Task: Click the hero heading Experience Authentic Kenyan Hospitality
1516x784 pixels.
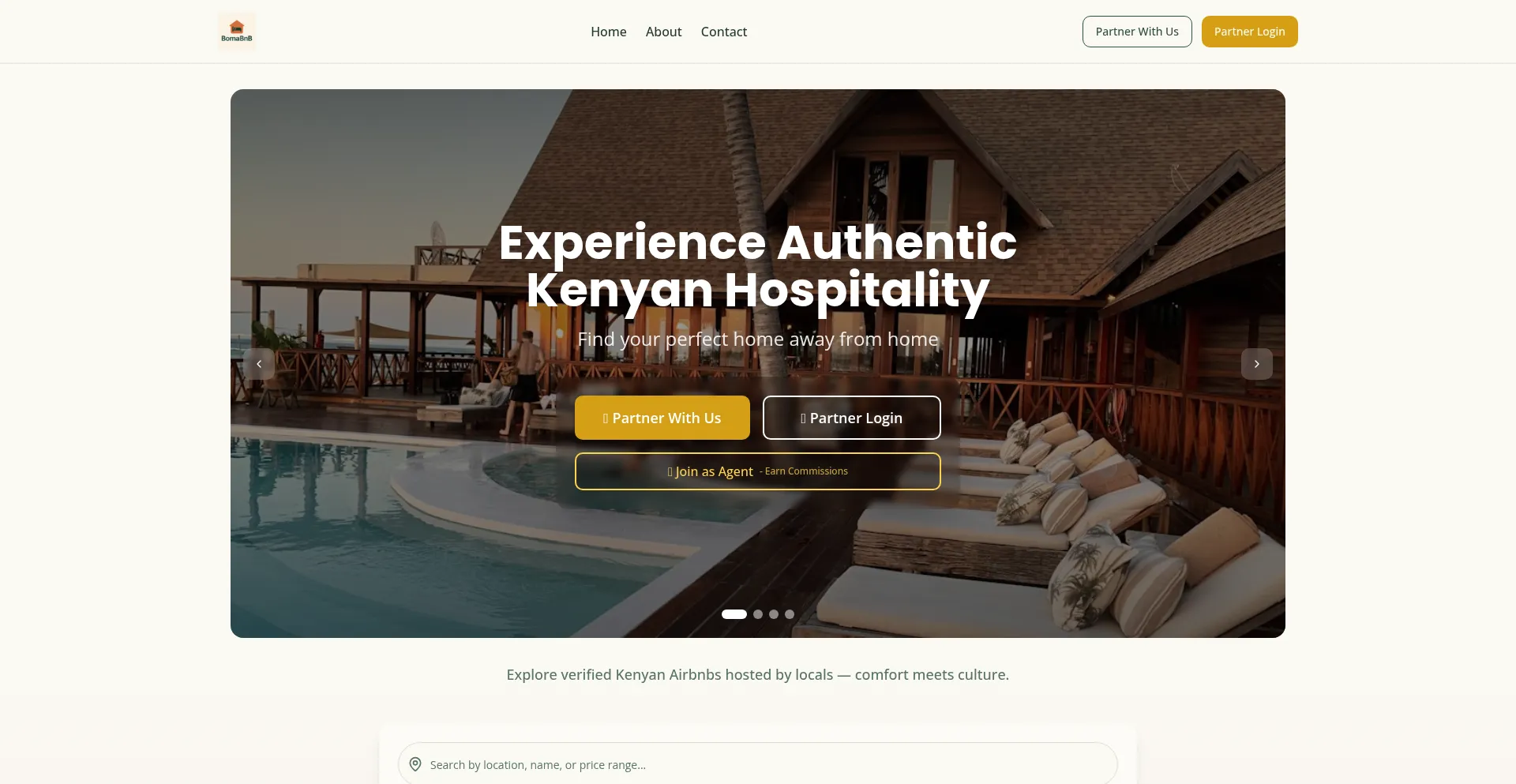Action: pyautogui.click(x=758, y=265)
